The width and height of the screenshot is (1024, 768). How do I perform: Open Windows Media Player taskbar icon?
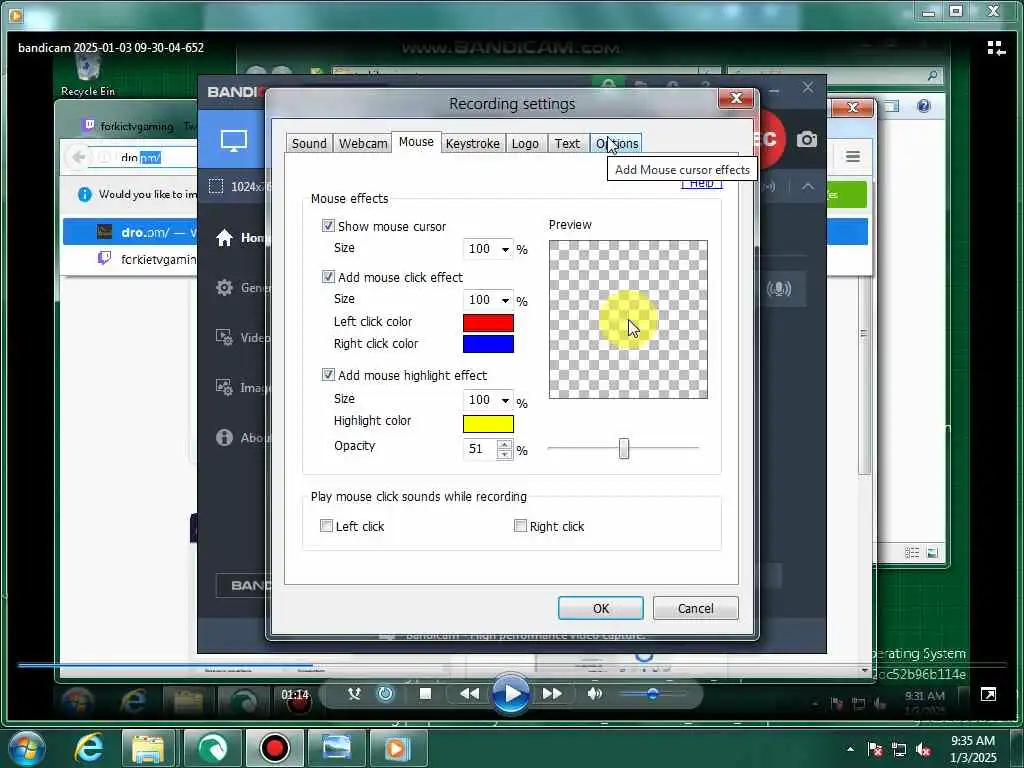click(x=398, y=748)
